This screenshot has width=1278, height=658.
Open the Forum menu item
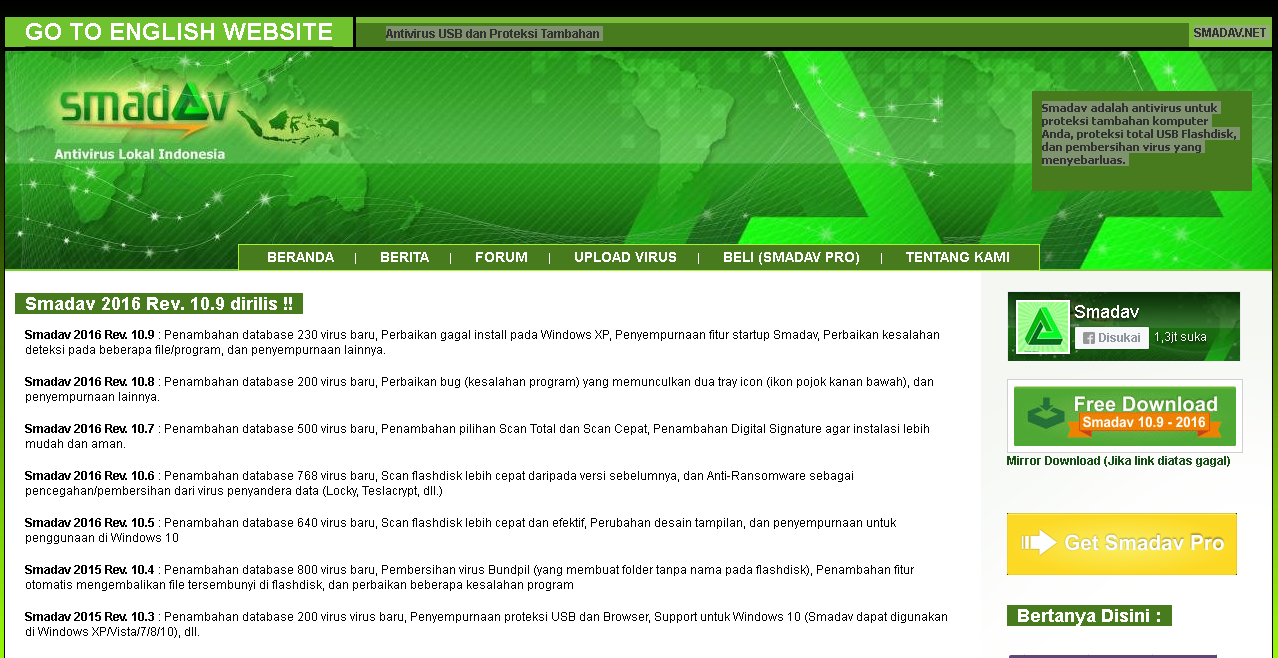[501, 257]
